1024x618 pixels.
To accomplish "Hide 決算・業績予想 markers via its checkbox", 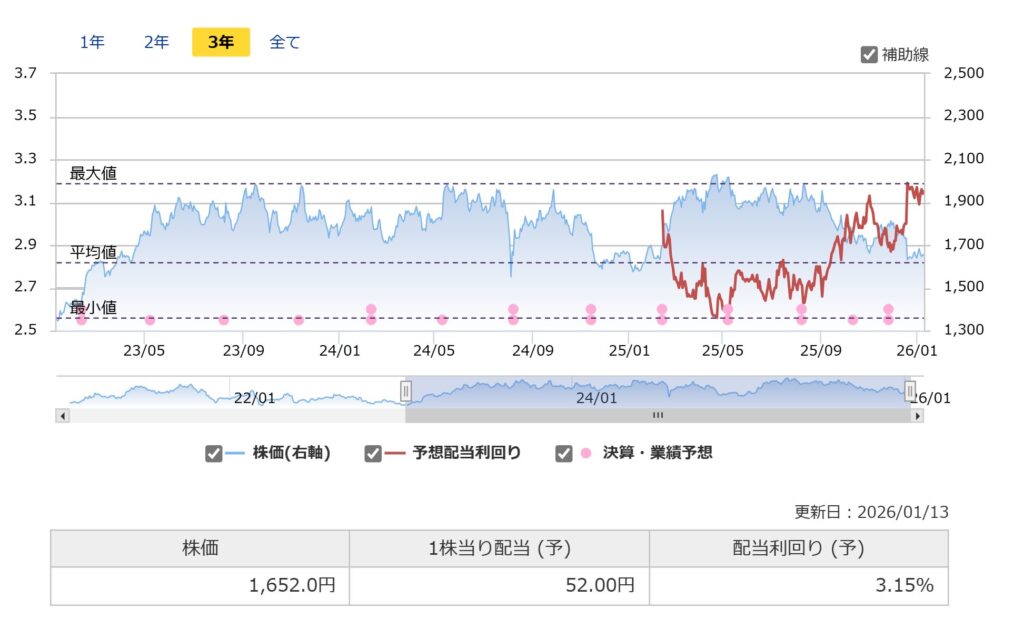I will (562, 452).
